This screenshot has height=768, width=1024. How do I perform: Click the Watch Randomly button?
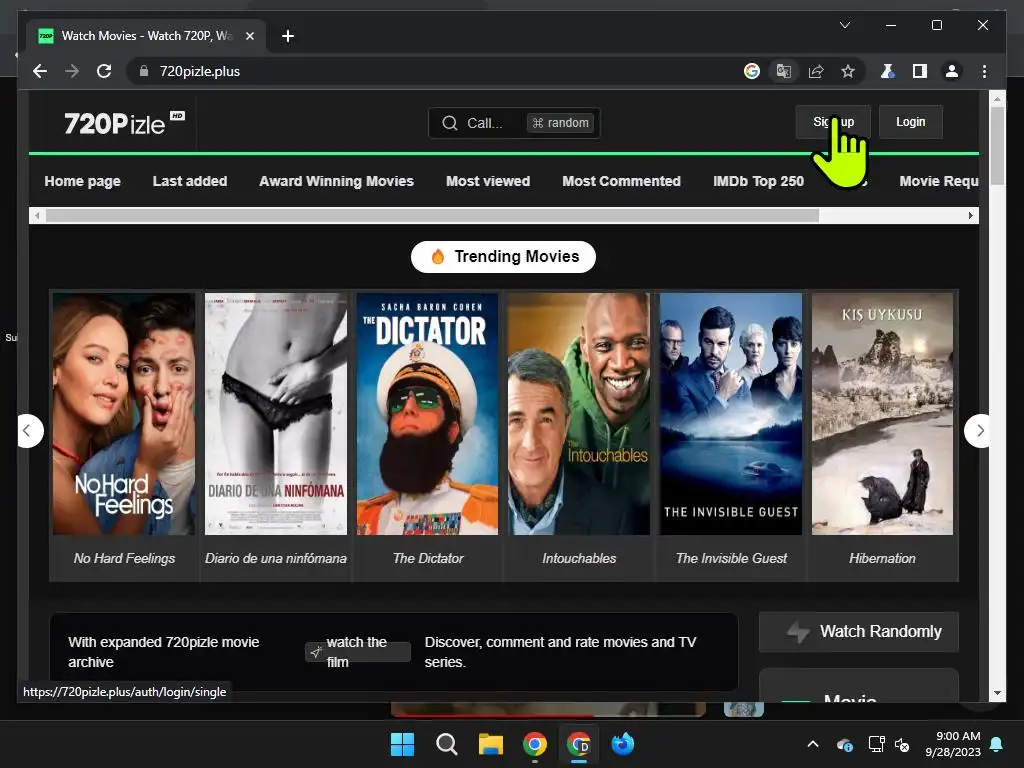click(x=859, y=632)
